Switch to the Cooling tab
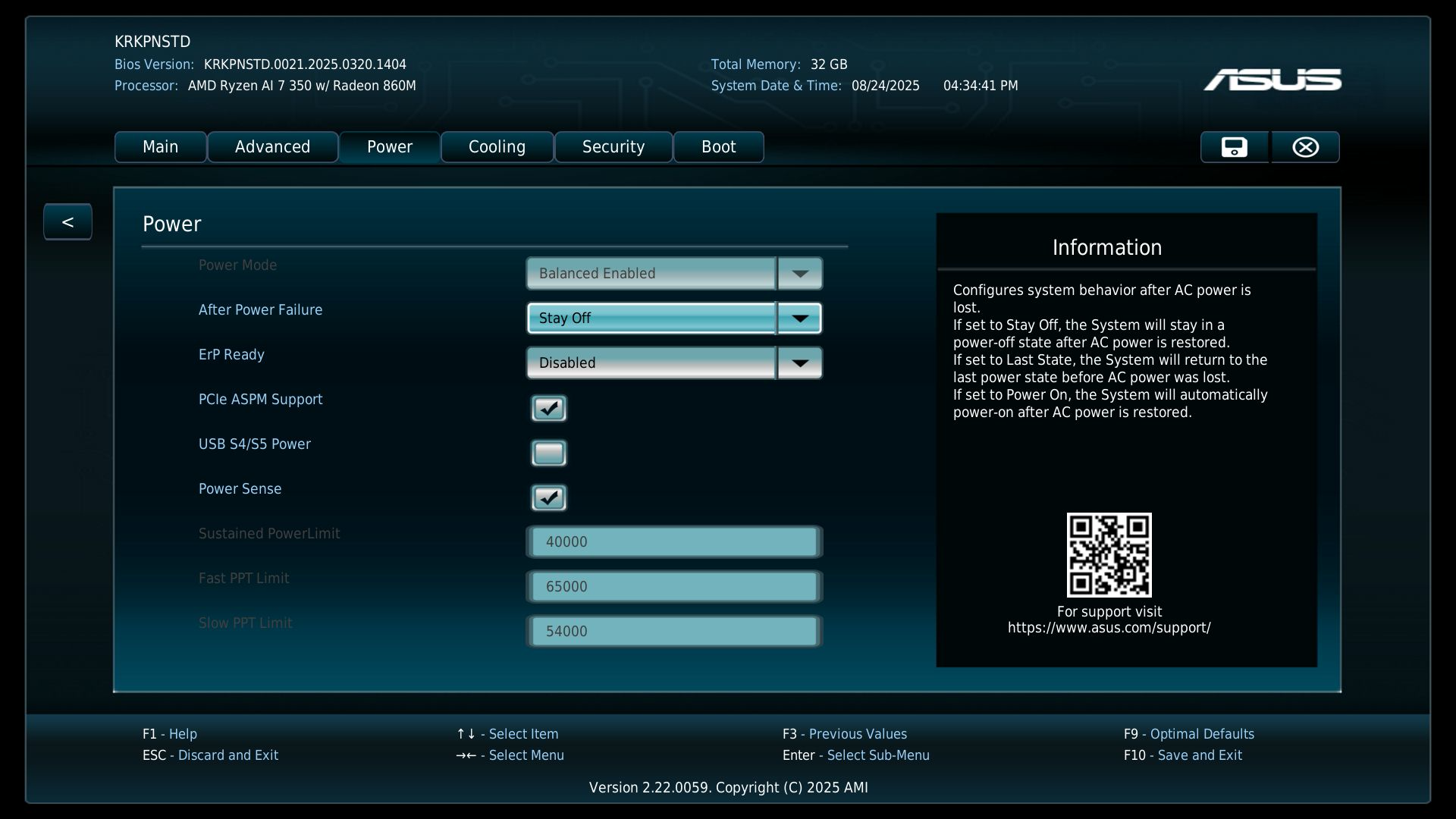 tap(497, 147)
